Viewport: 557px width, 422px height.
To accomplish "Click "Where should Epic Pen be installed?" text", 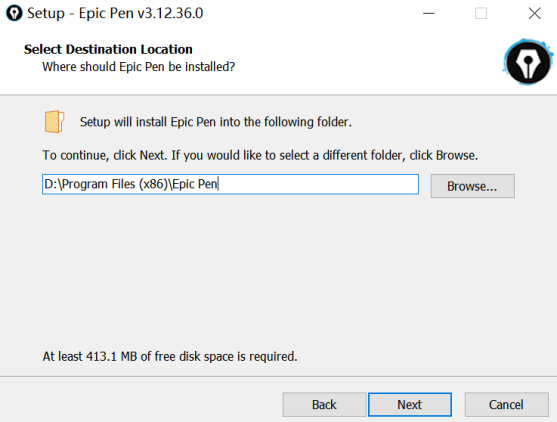I will click(x=139, y=67).
